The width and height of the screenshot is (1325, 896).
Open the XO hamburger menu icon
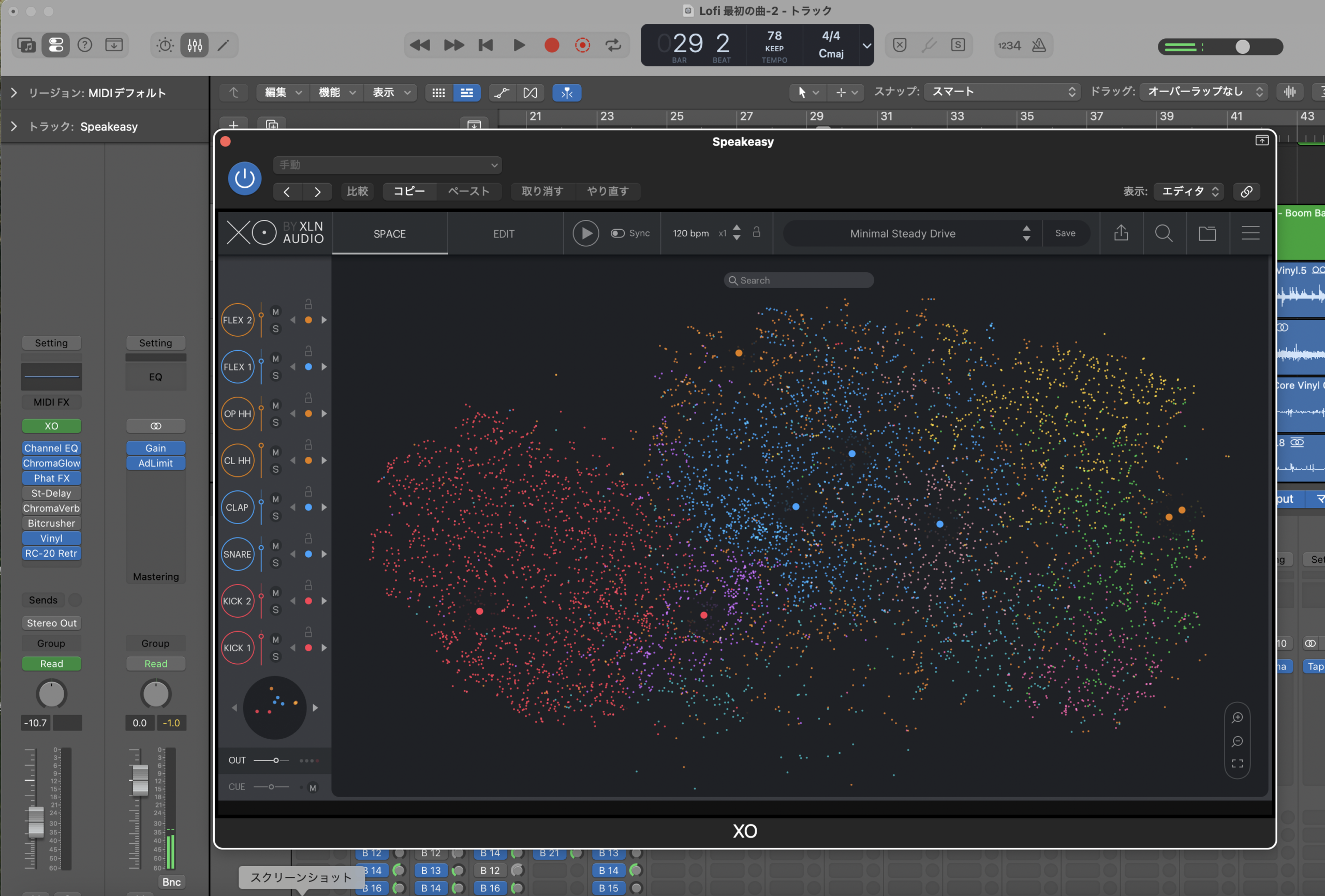1250,233
